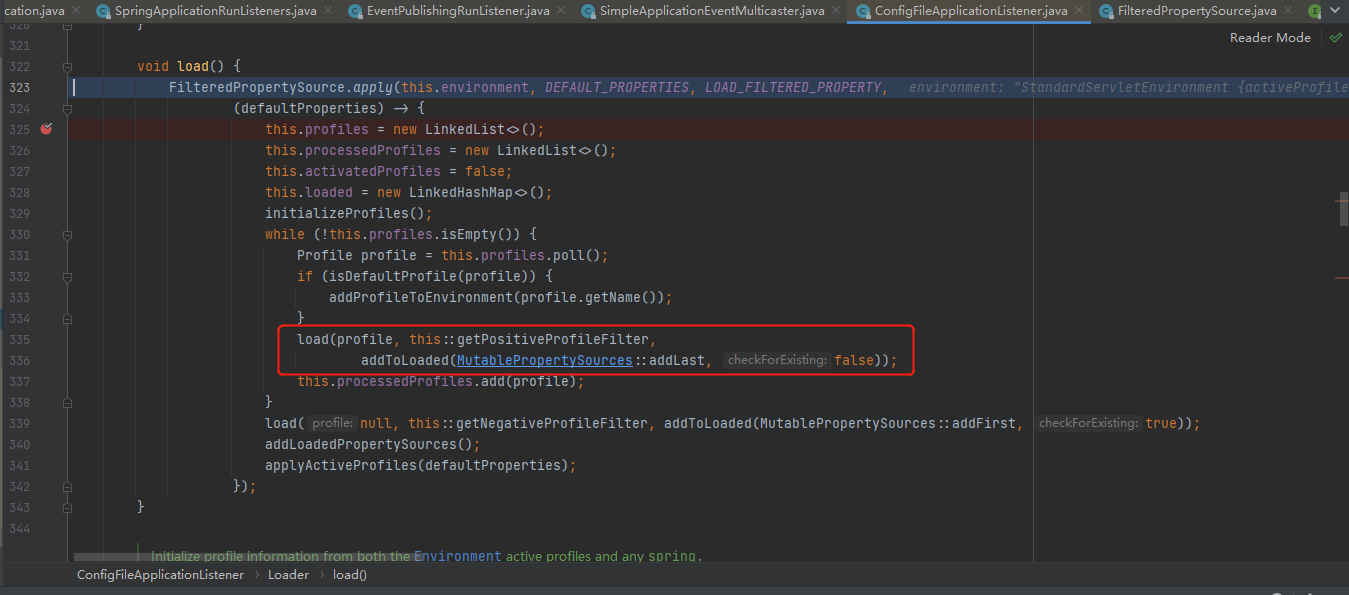Toggle Reader Mode in the editor
1349x595 pixels.
pyautogui.click(x=1269, y=38)
